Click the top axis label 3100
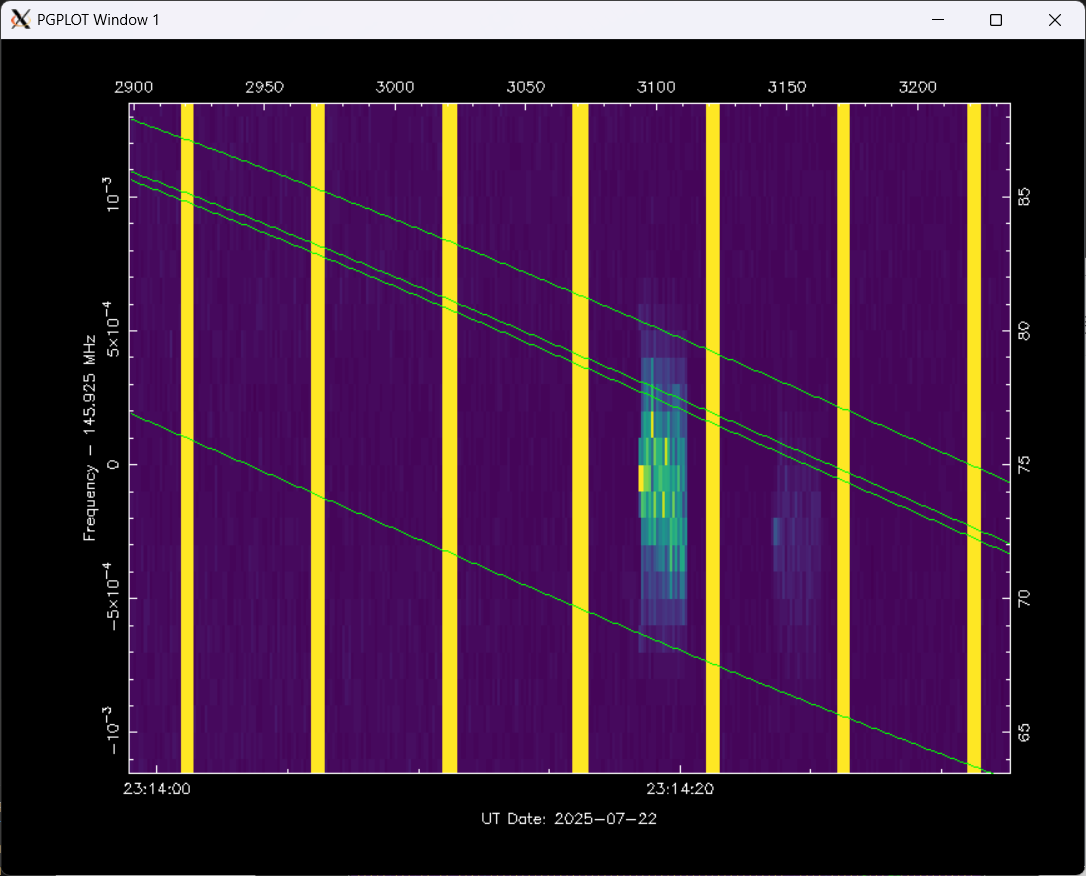 tap(656, 87)
